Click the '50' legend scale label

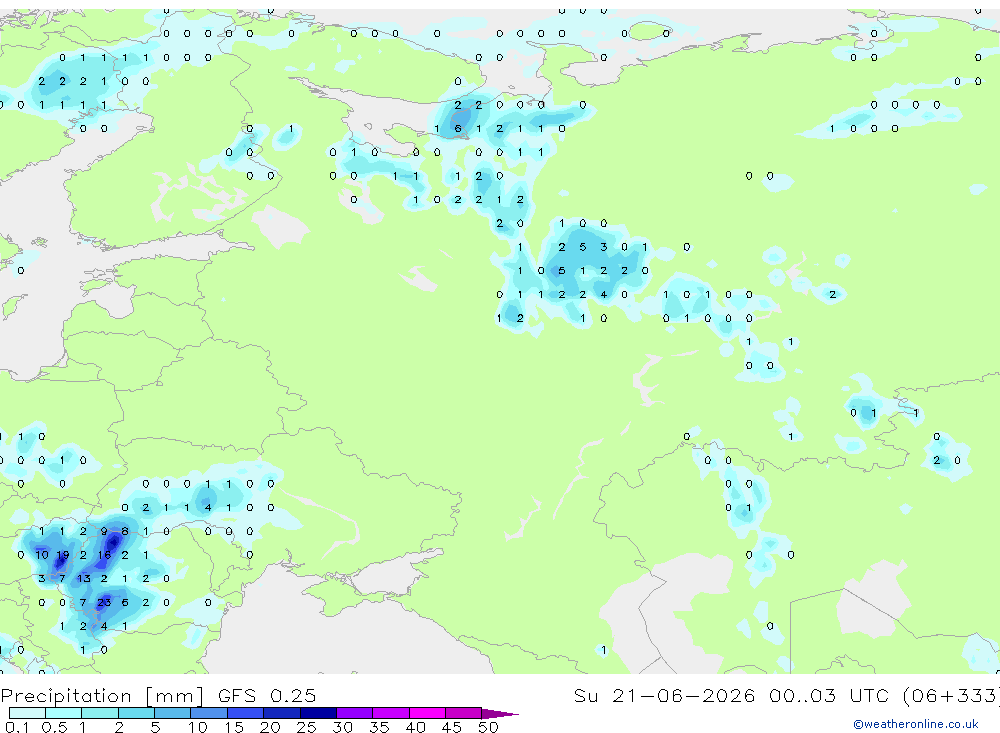point(488,727)
